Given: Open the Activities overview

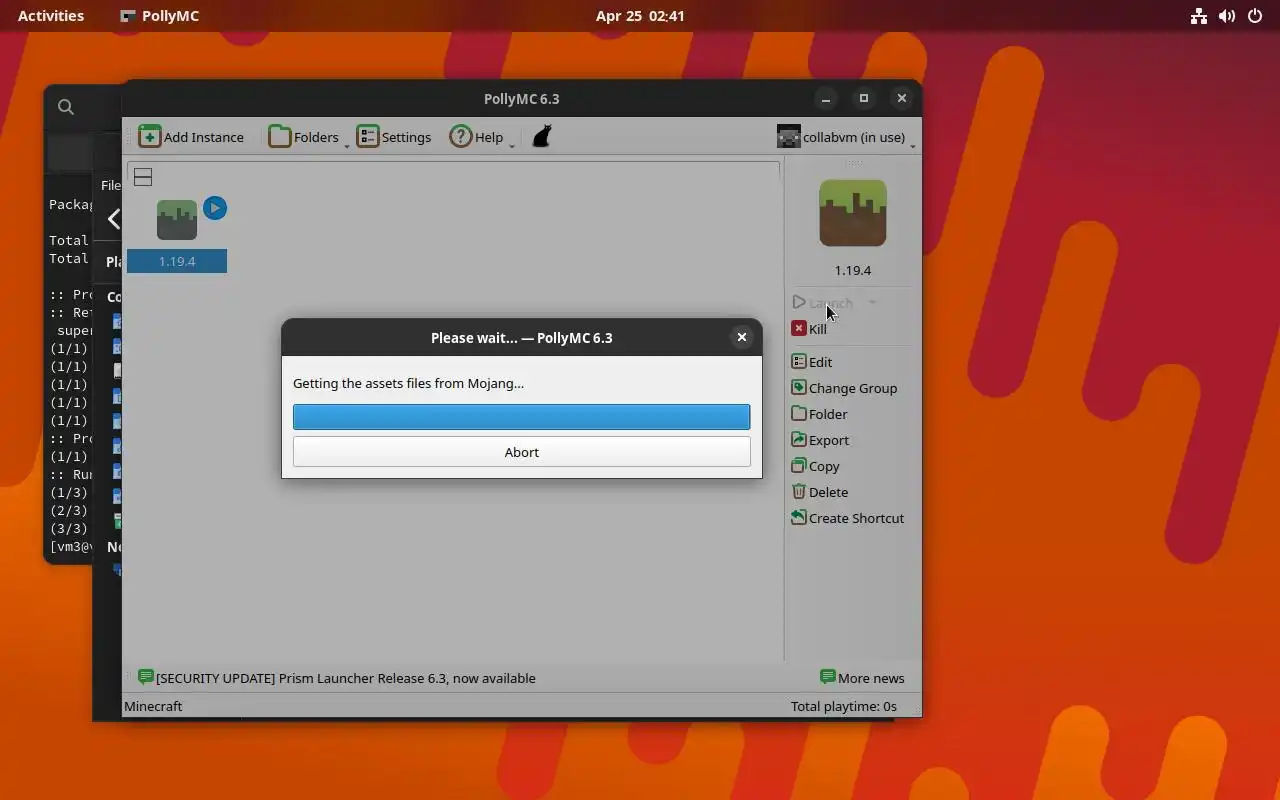Looking at the screenshot, I should coord(51,16).
